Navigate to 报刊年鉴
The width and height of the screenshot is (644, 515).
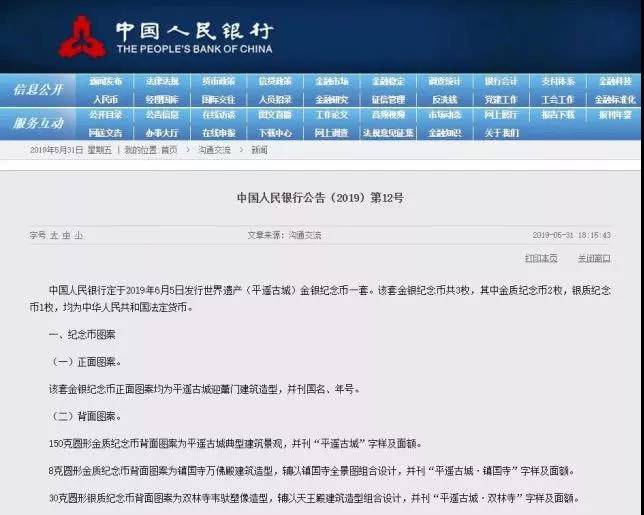coord(615,115)
